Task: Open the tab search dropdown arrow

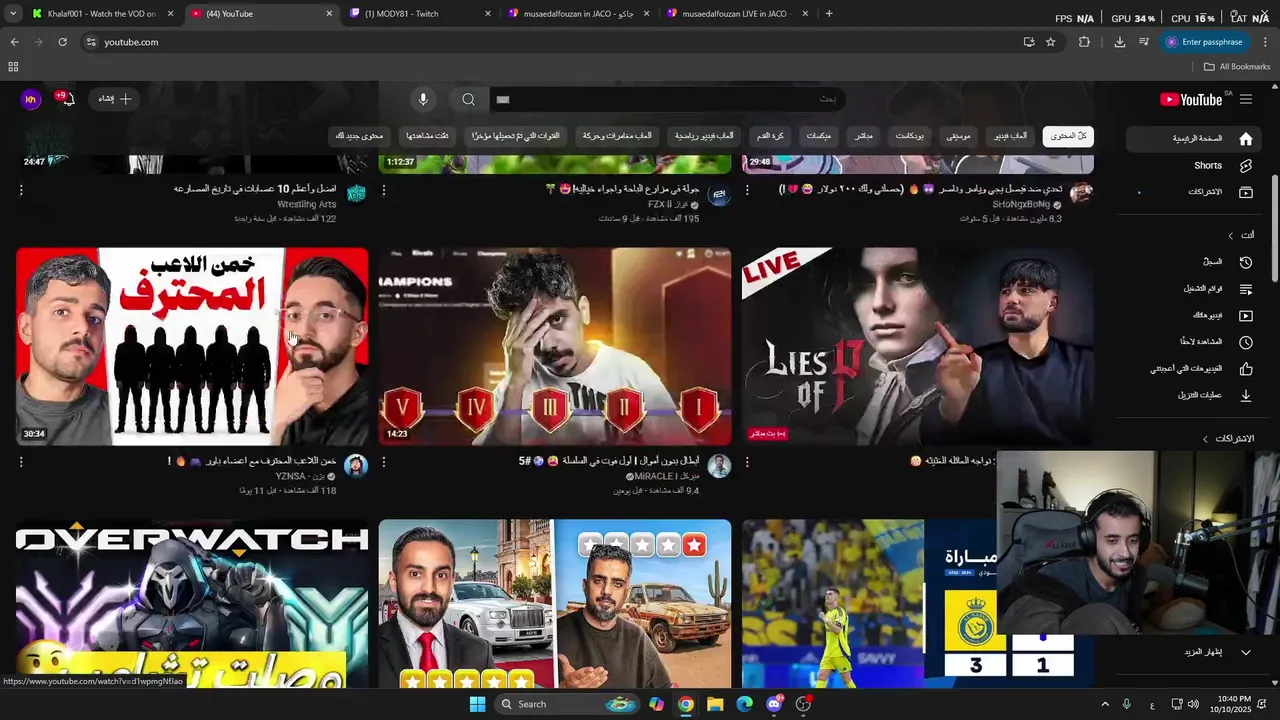Action: tap(11, 14)
